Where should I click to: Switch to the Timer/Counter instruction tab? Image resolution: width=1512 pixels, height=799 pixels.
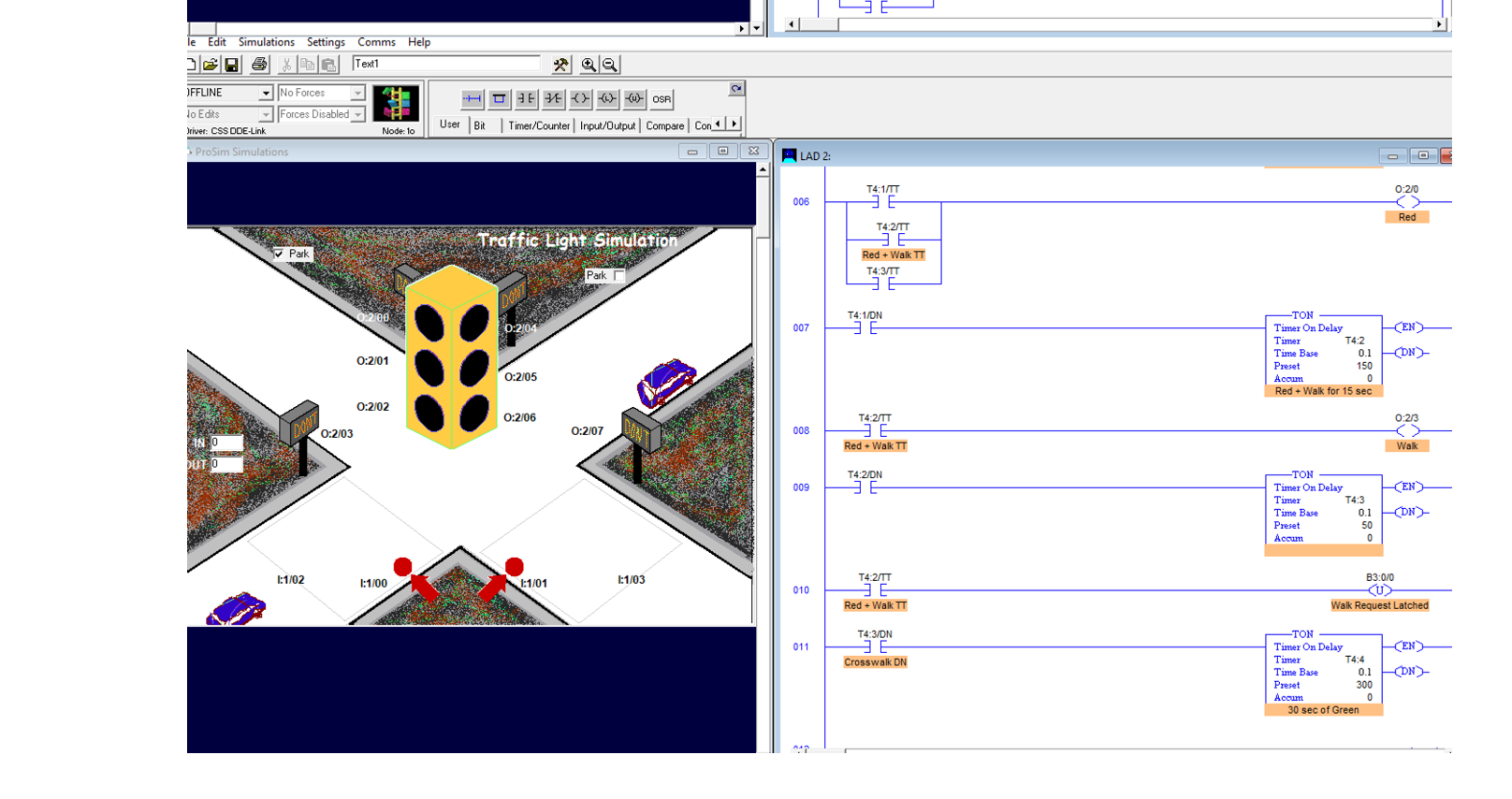pyautogui.click(x=539, y=125)
